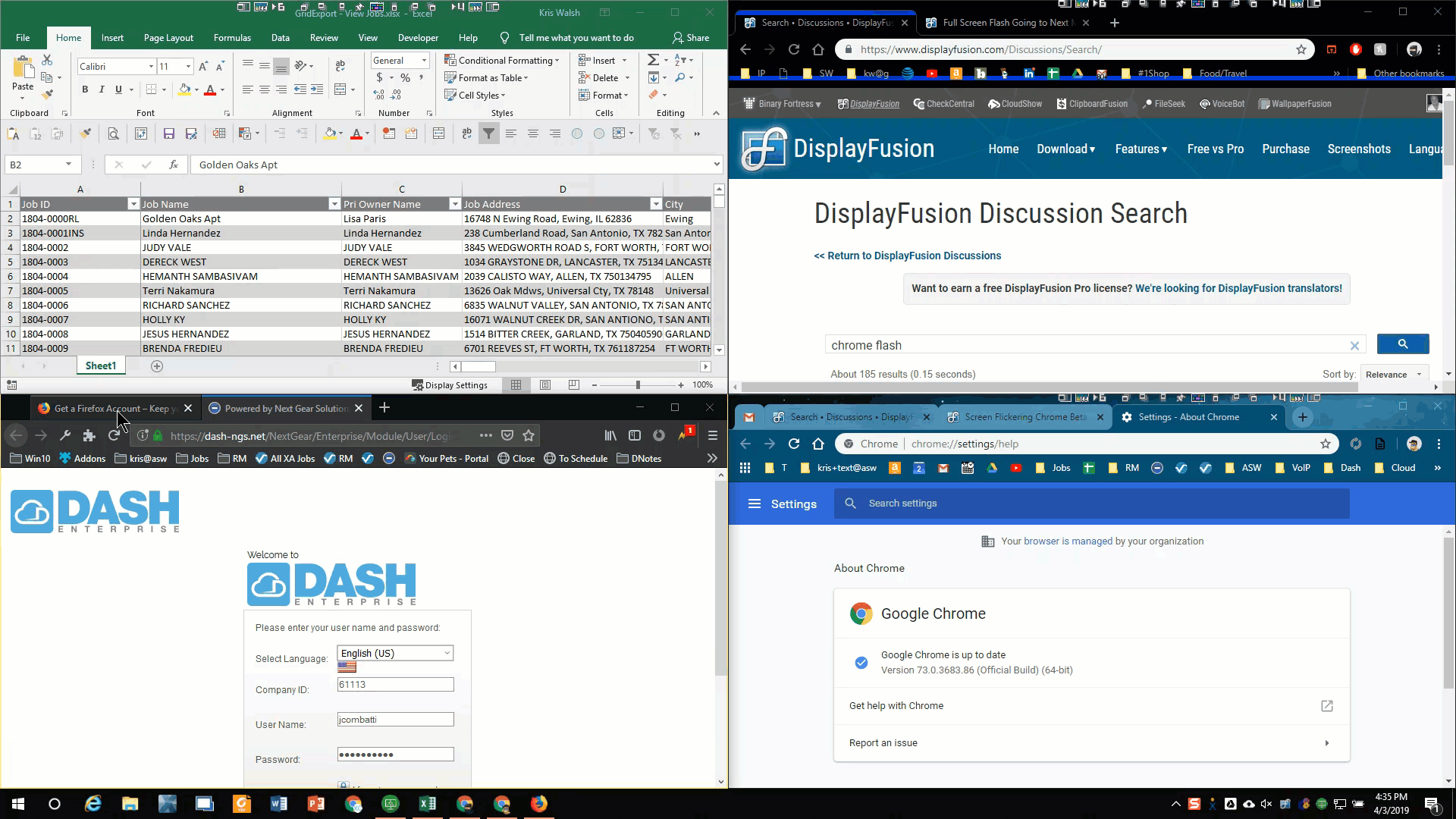Open the Formulas ribbon tab
Image resolution: width=1456 pixels, height=819 pixels.
232,38
